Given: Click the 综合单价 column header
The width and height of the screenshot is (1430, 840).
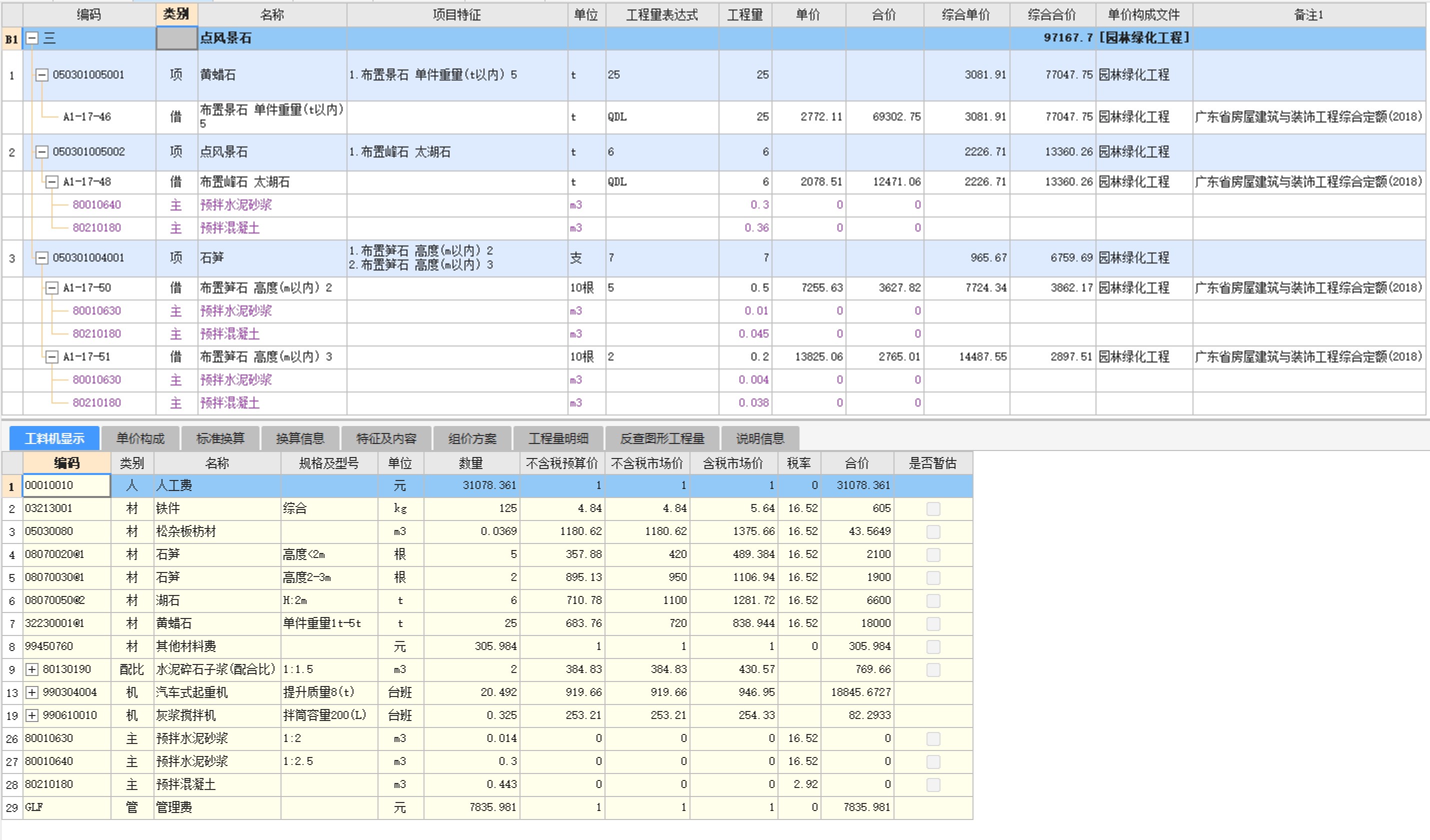Looking at the screenshot, I should (x=966, y=15).
